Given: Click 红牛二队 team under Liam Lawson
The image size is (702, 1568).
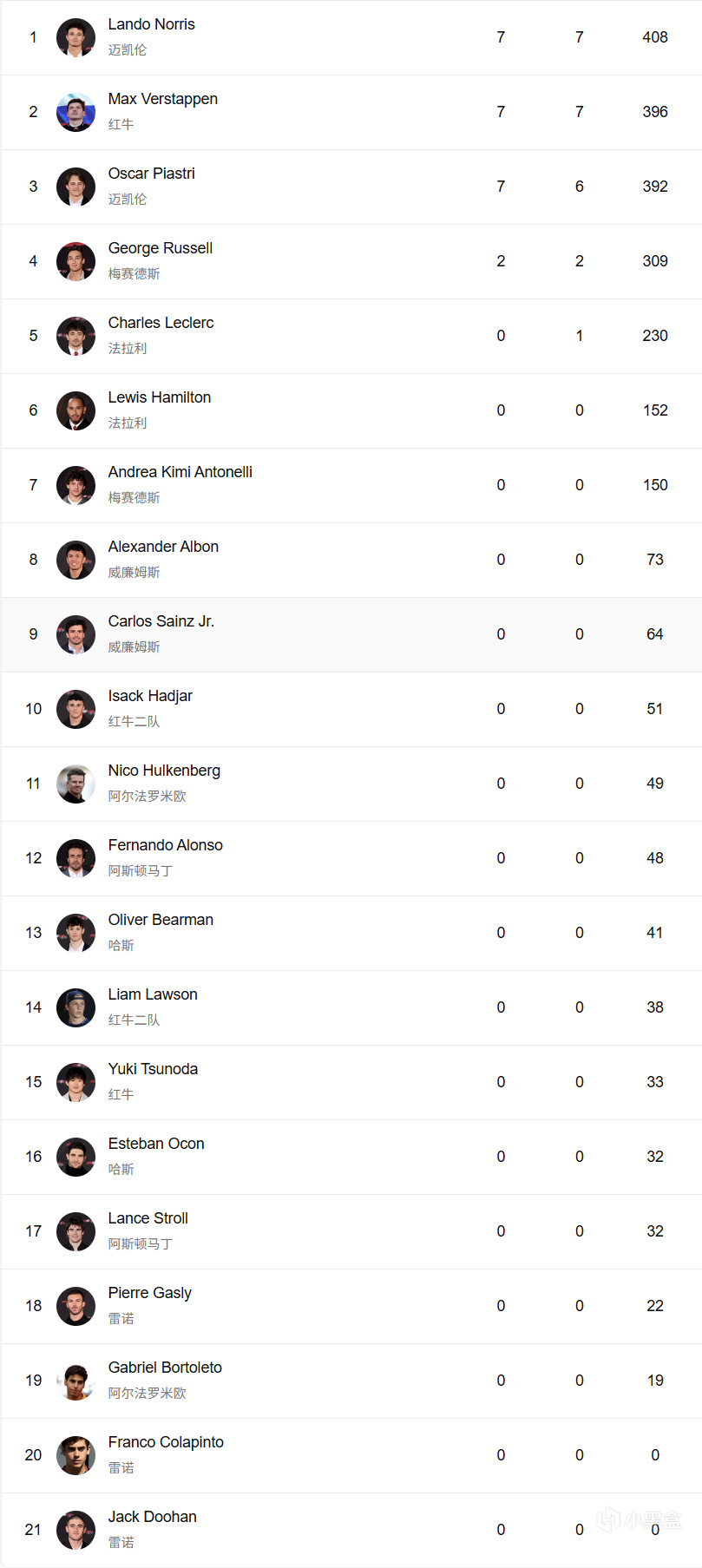Looking at the screenshot, I should click(x=134, y=1020).
